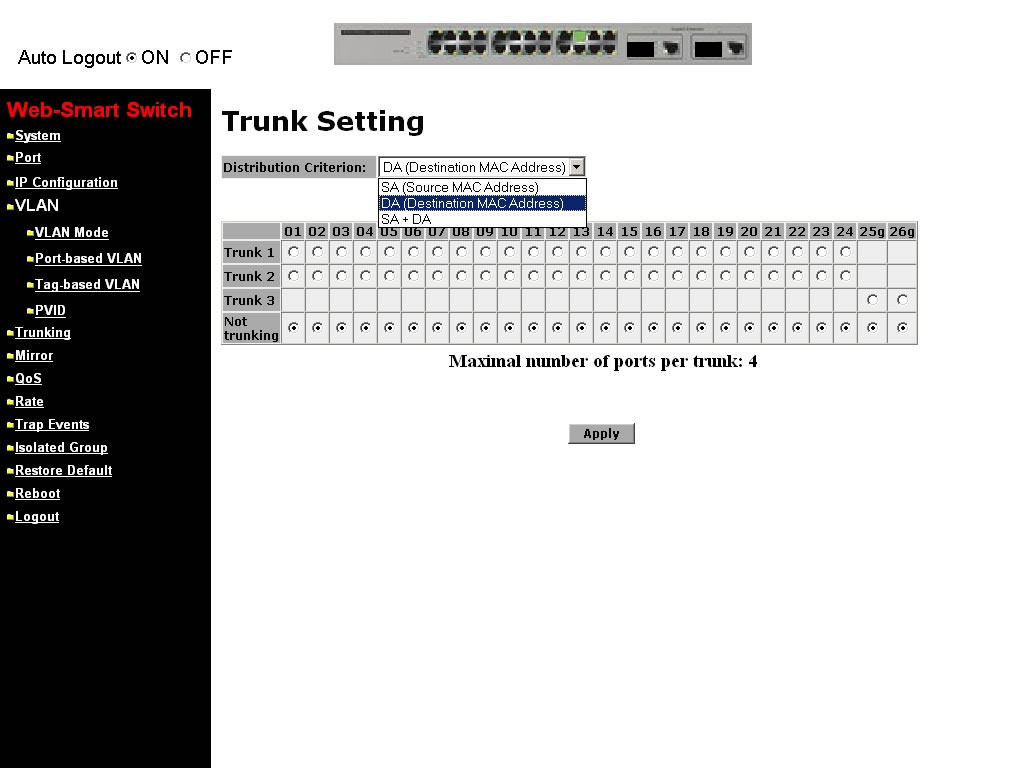This screenshot has width=1024, height=768.
Task: Collapse the Distribution Criterion dropdown arrow
Action: tap(577, 168)
